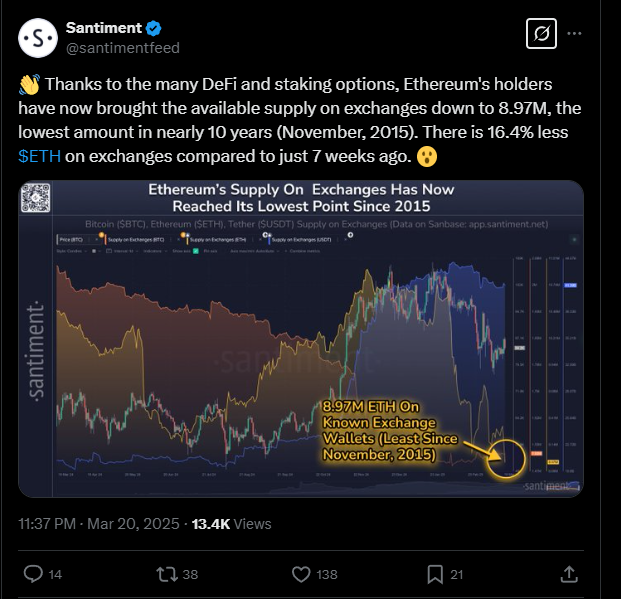
Task: Toggle bookmark on this post
Action: (435, 574)
